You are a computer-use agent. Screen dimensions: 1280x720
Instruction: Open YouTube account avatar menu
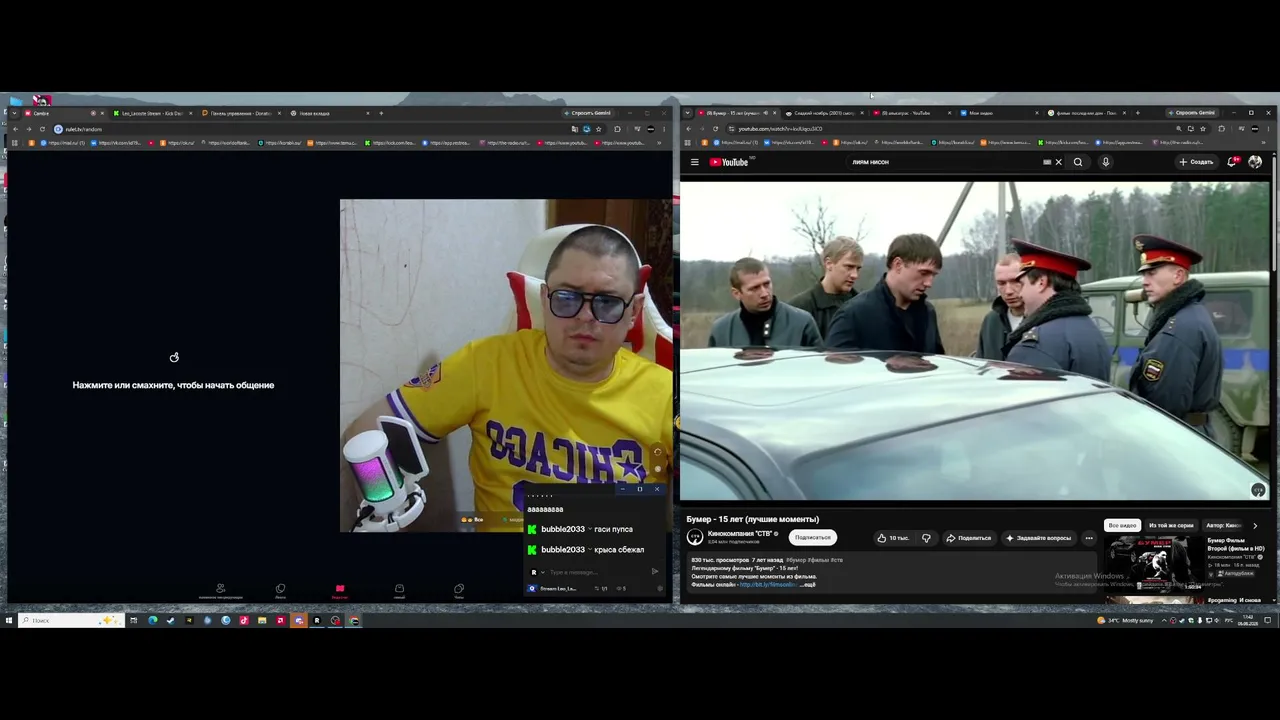(x=1255, y=162)
